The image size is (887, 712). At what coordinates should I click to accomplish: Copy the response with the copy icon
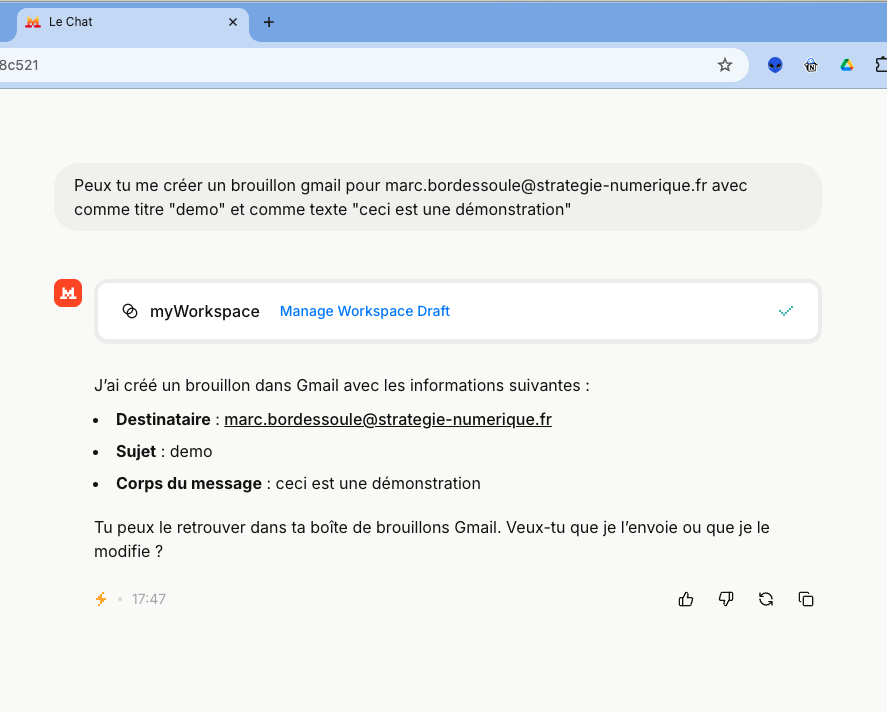pos(806,599)
